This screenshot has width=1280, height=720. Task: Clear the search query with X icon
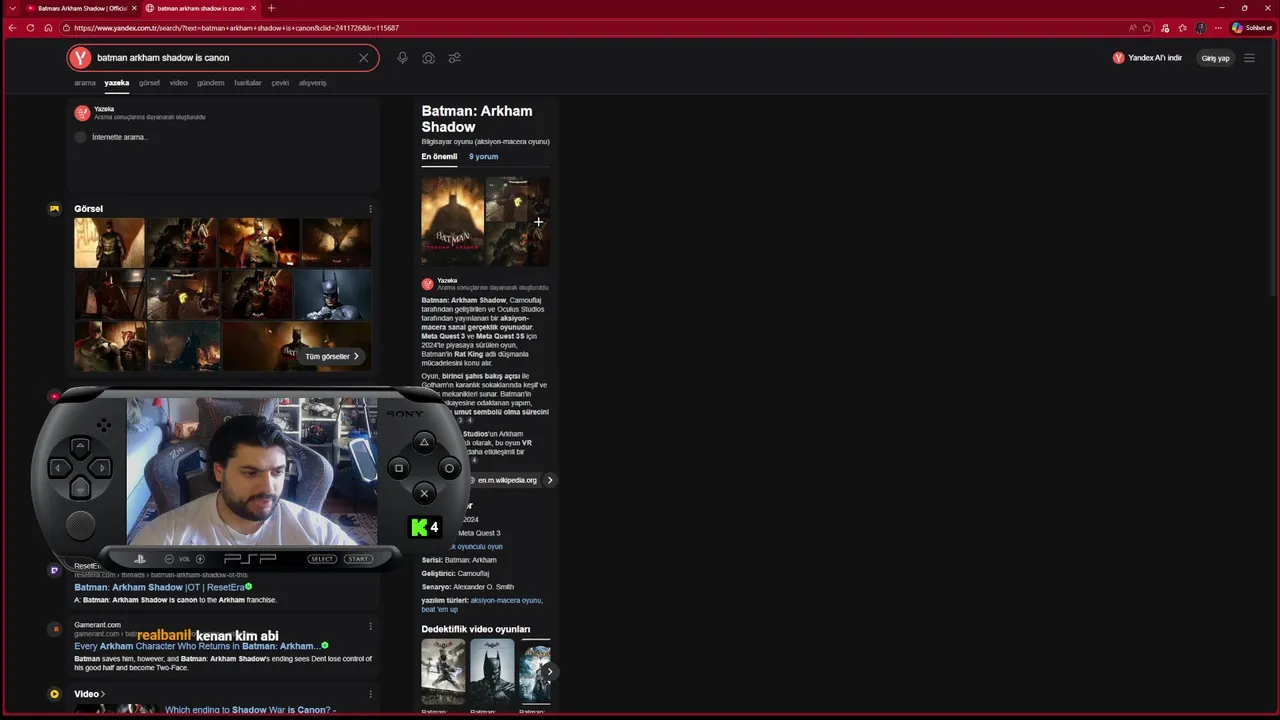tap(364, 58)
